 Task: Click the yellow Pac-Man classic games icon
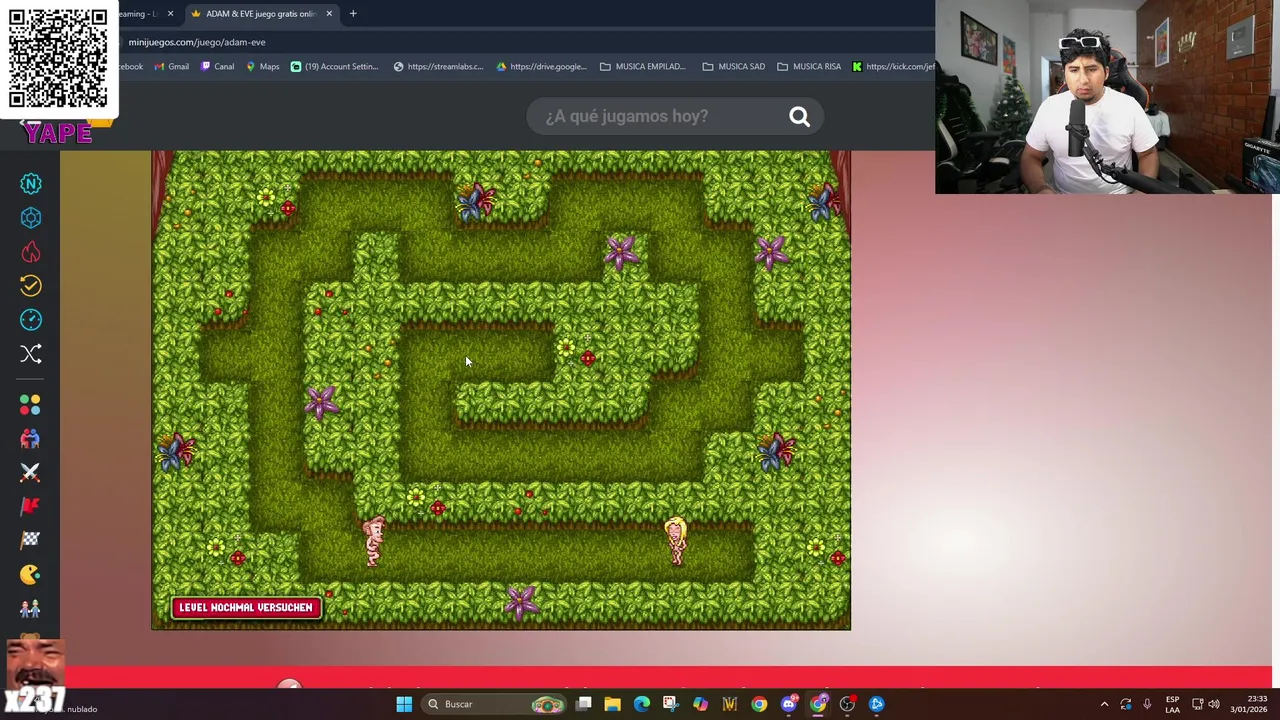click(x=30, y=574)
